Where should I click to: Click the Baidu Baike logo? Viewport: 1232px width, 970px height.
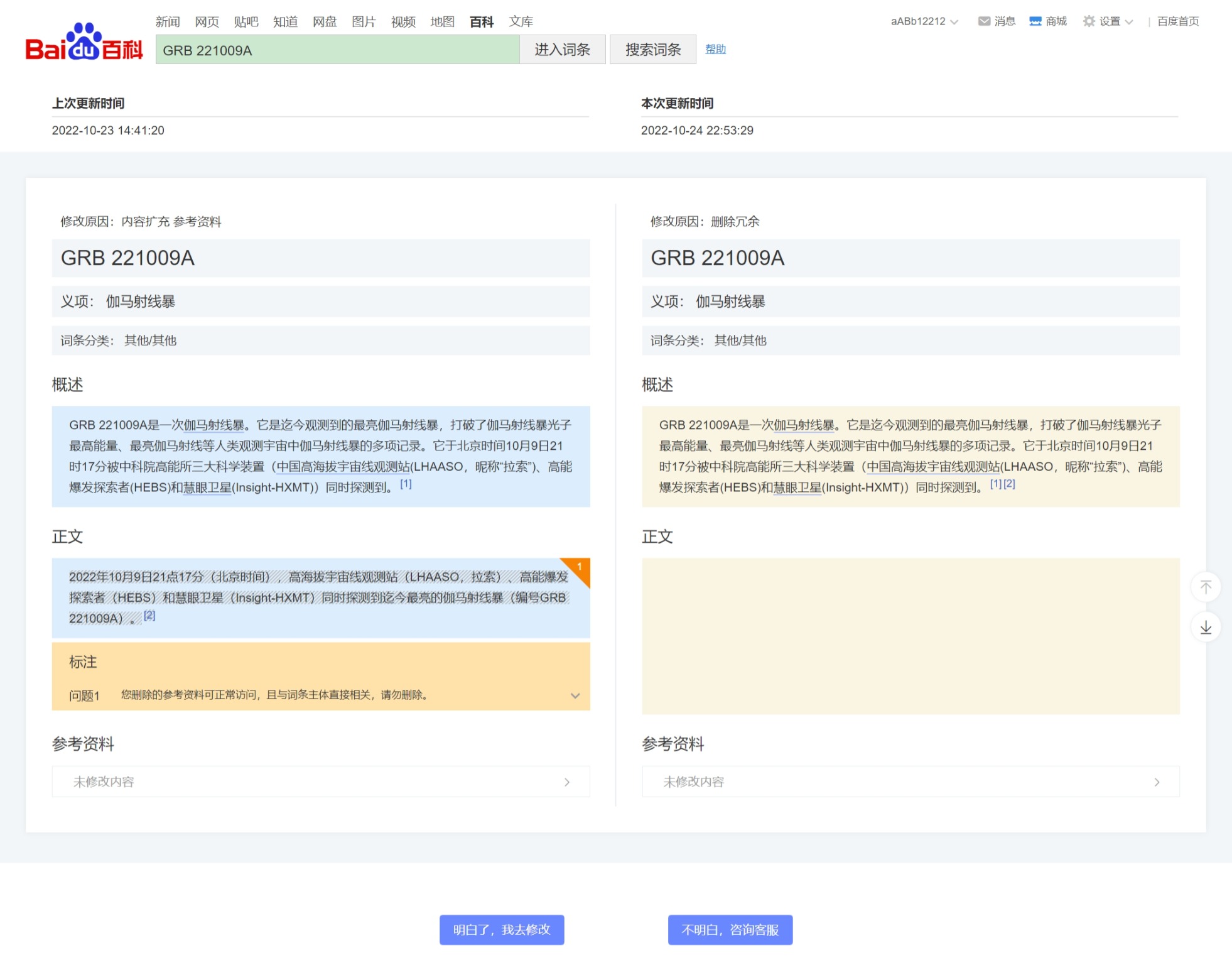click(x=84, y=42)
